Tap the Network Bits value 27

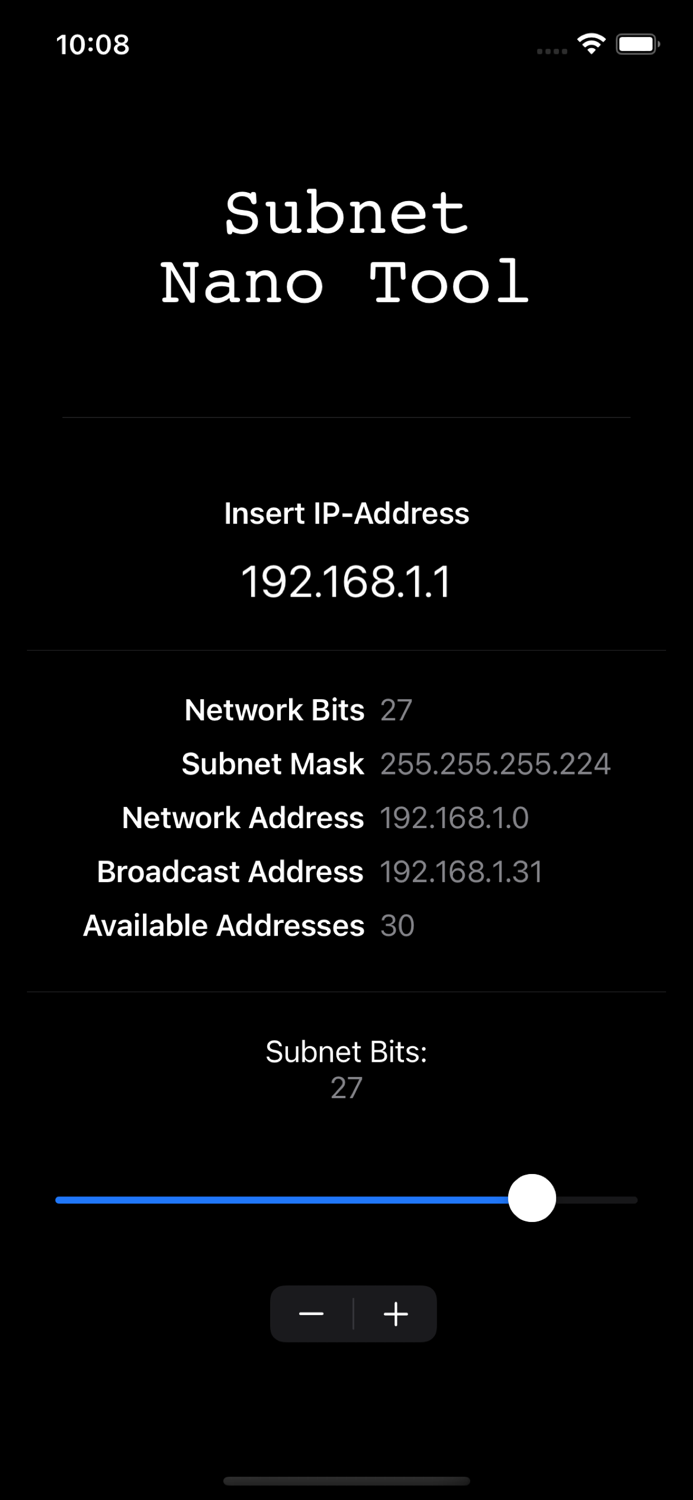click(396, 710)
